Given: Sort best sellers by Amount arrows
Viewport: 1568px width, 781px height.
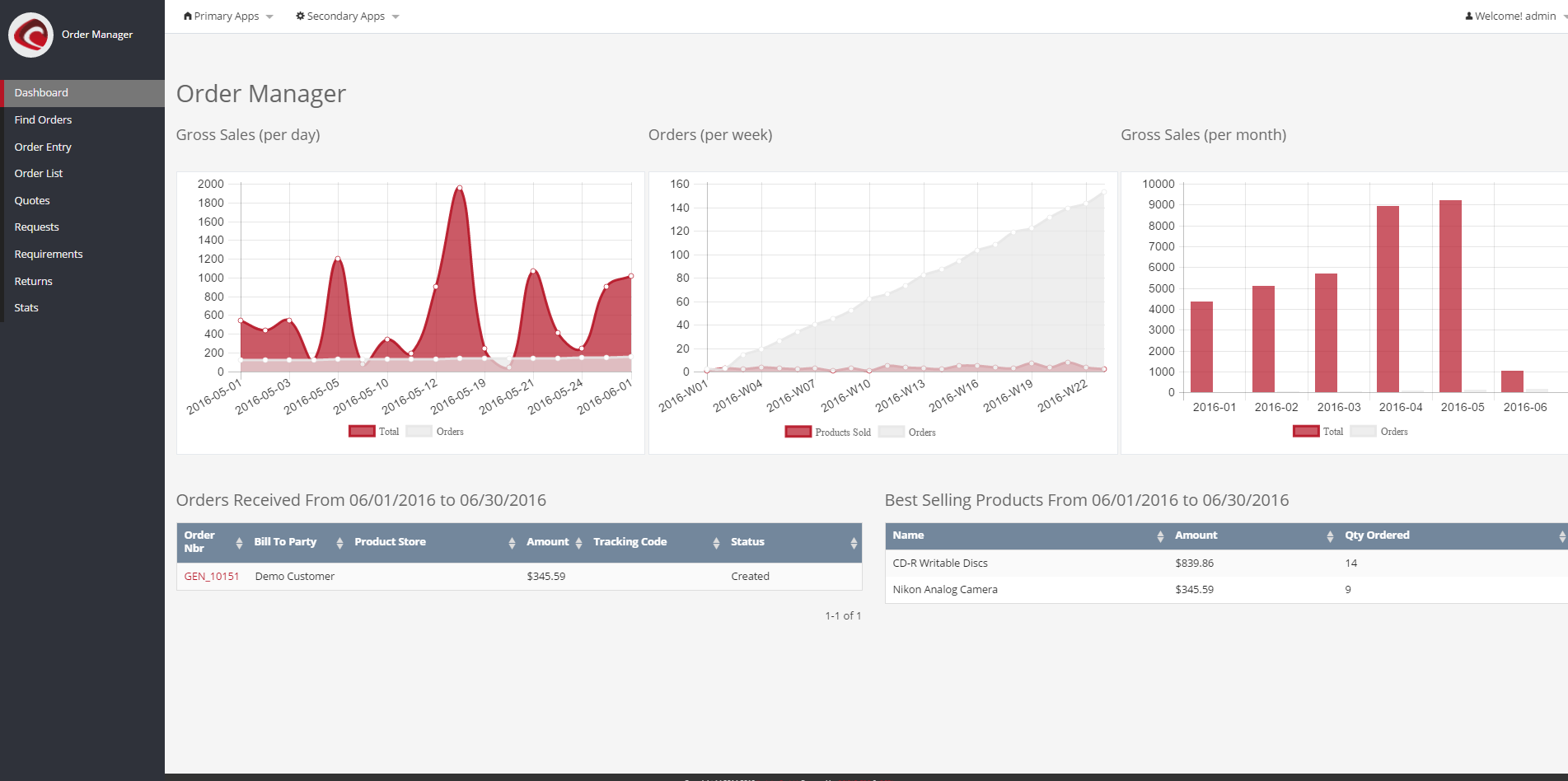Looking at the screenshot, I should click(x=1330, y=536).
